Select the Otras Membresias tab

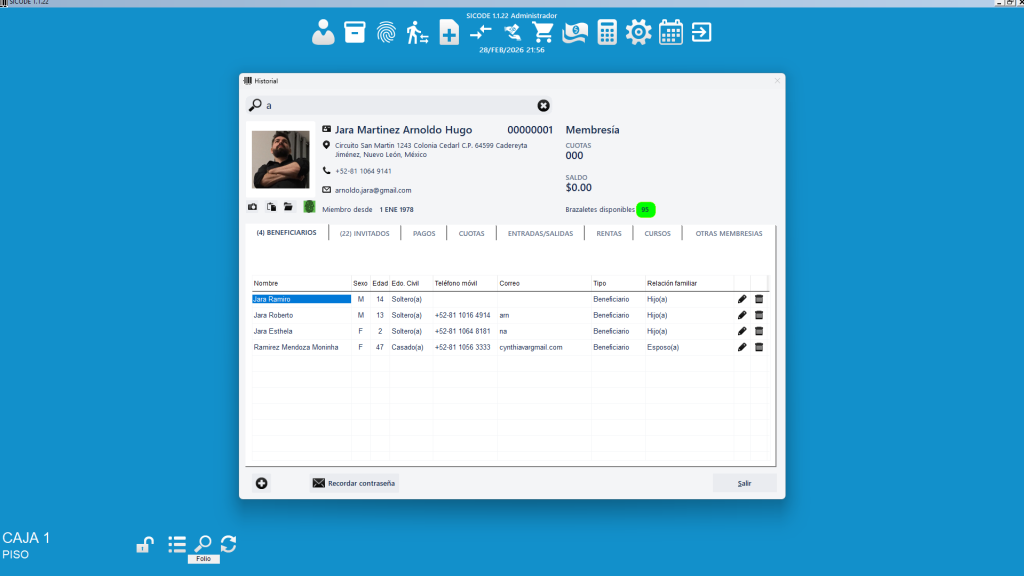tap(728, 233)
